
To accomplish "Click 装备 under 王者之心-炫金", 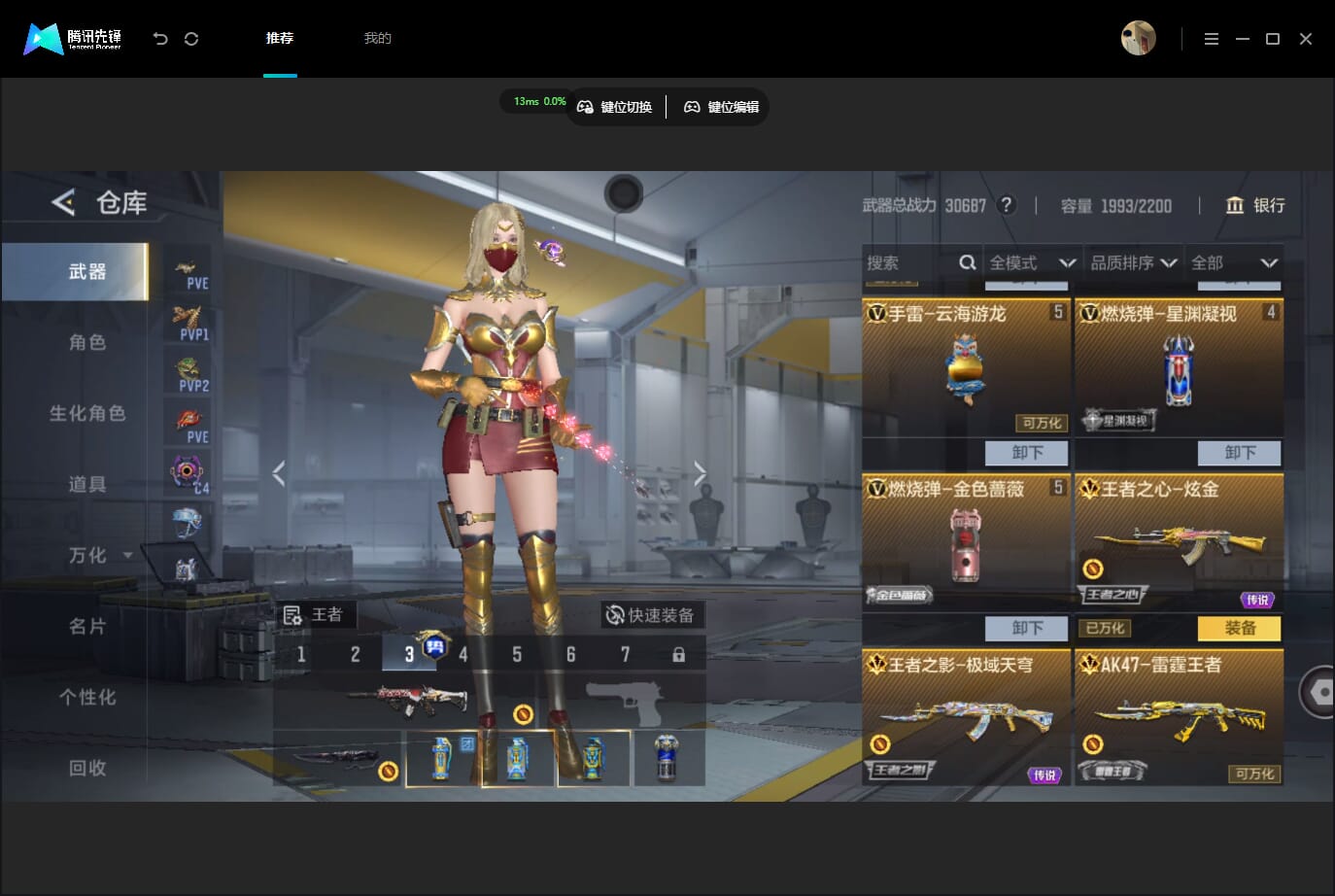I will (x=1240, y=628).
